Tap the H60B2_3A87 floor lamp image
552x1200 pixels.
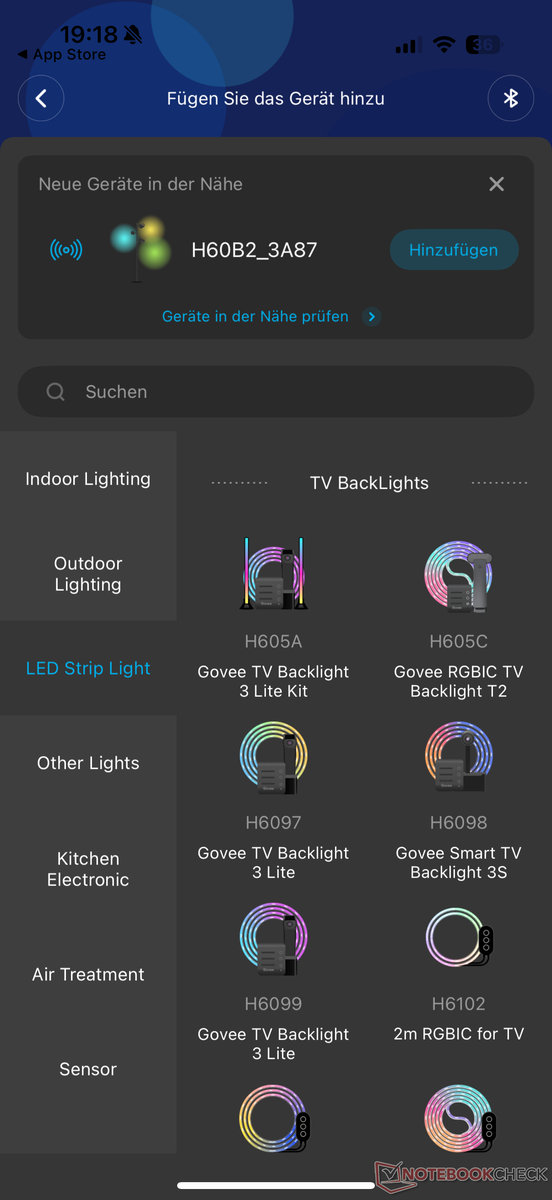140,250
